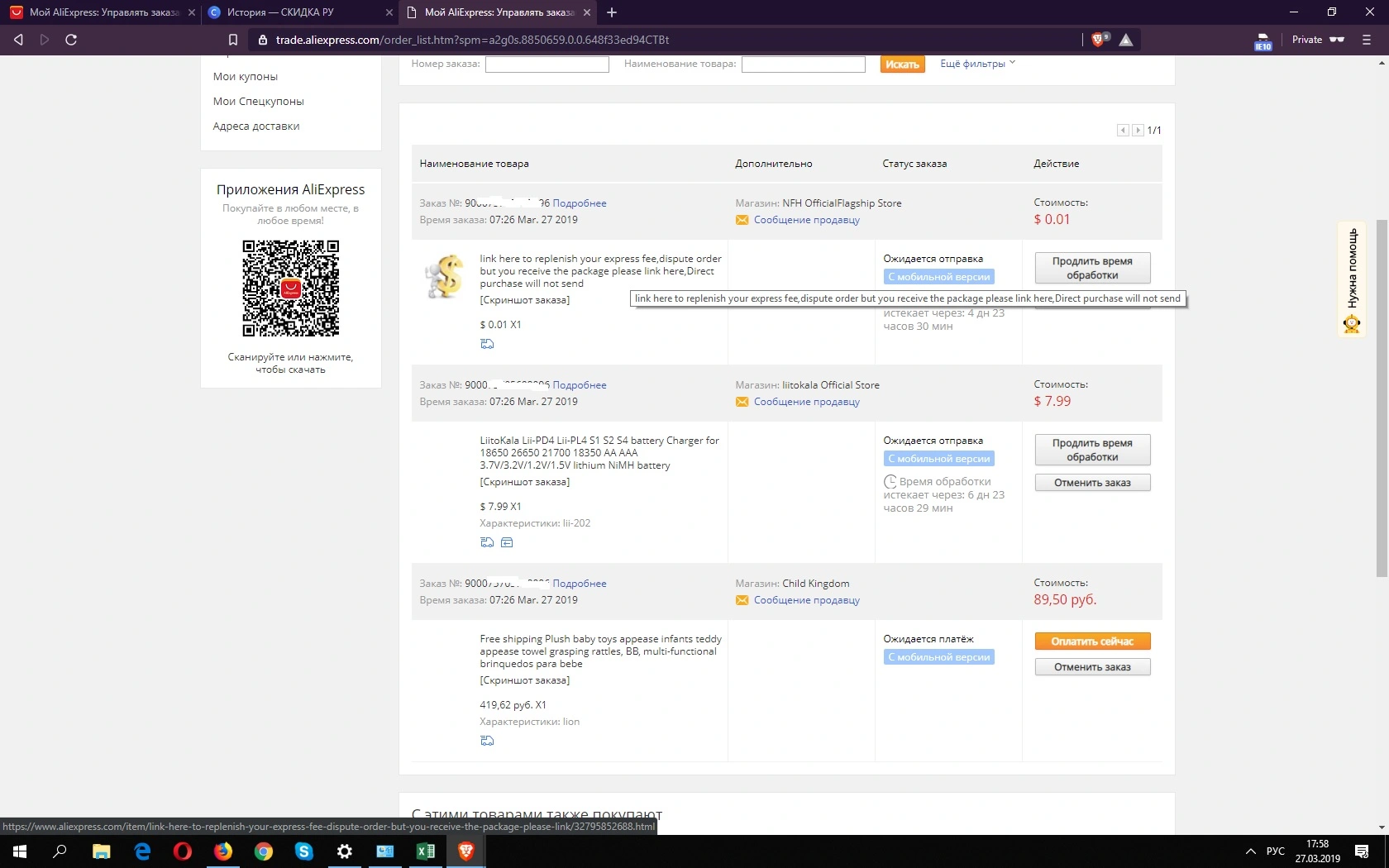Open Excel from taskbar
Image resolution: width=1389 pixels, height=868 pixels.
[426, 851]
